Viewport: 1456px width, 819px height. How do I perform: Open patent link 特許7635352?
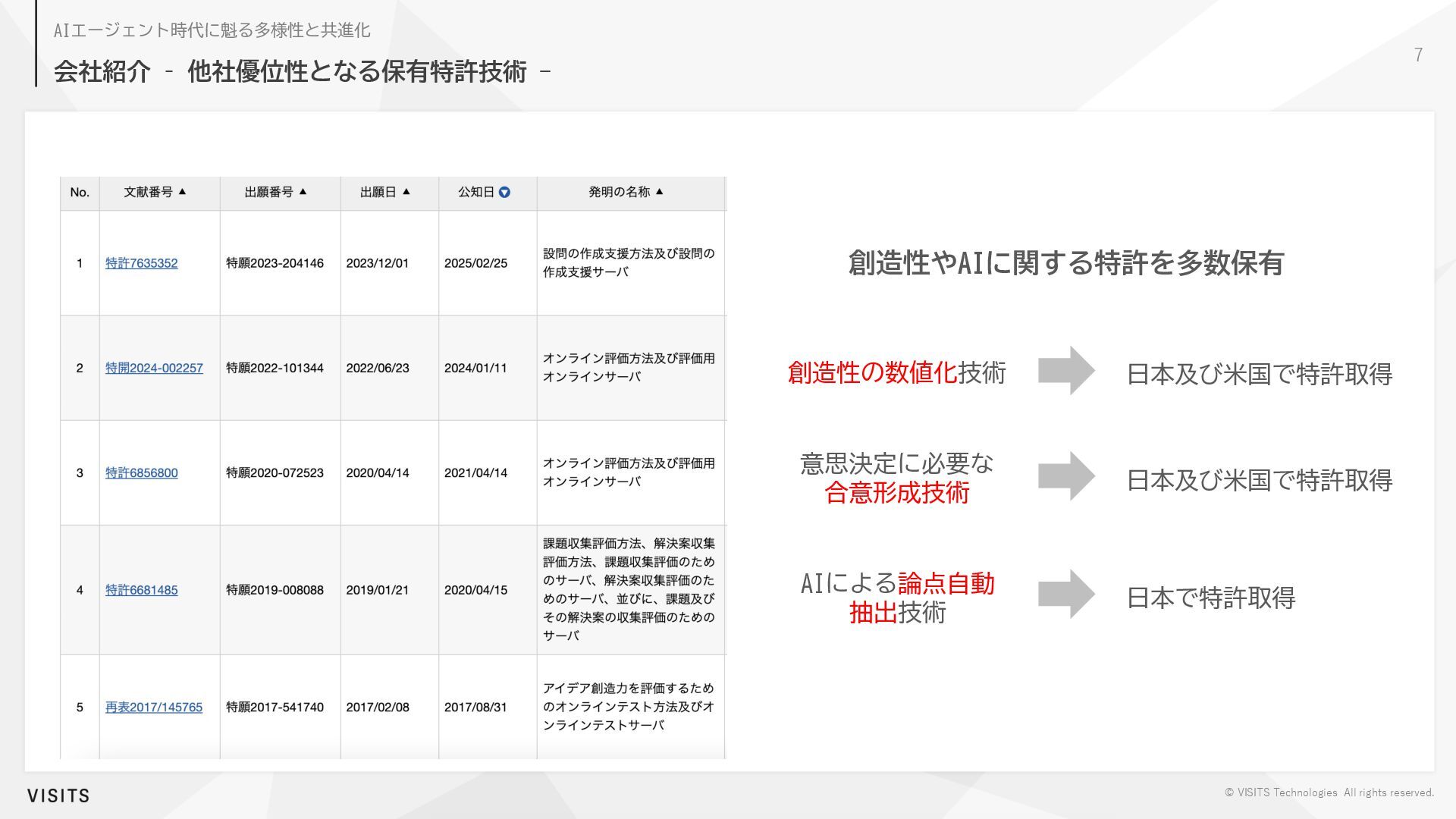(141, 263)
